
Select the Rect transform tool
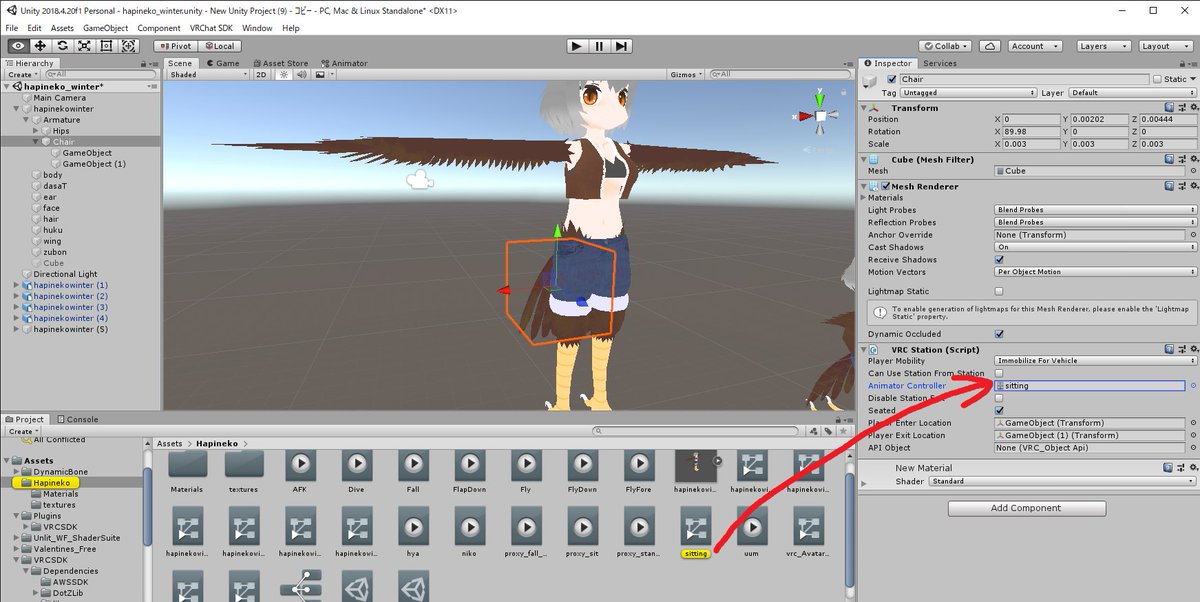(x=106, y=46)
